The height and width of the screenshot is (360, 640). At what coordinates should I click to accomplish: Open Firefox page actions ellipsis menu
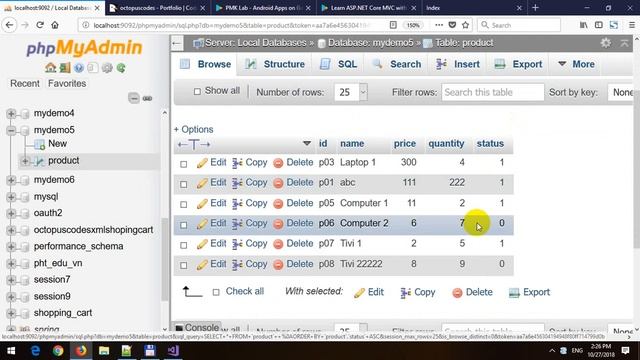[439, 25]
